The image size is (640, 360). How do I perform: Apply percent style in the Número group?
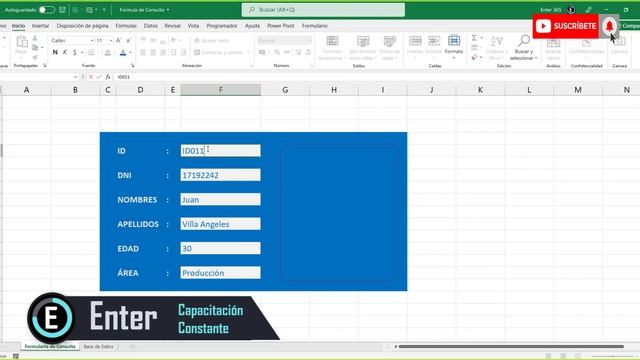click(277, 52)
